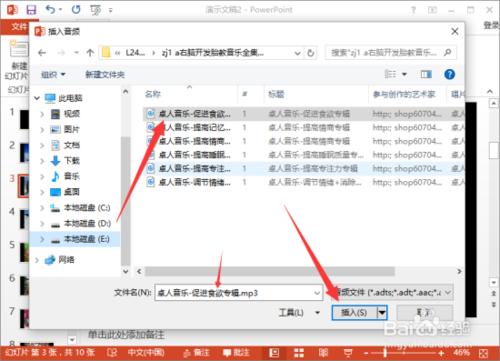
Task: Fit slide to window icon in status bar
Action: (x=484, y=353)
